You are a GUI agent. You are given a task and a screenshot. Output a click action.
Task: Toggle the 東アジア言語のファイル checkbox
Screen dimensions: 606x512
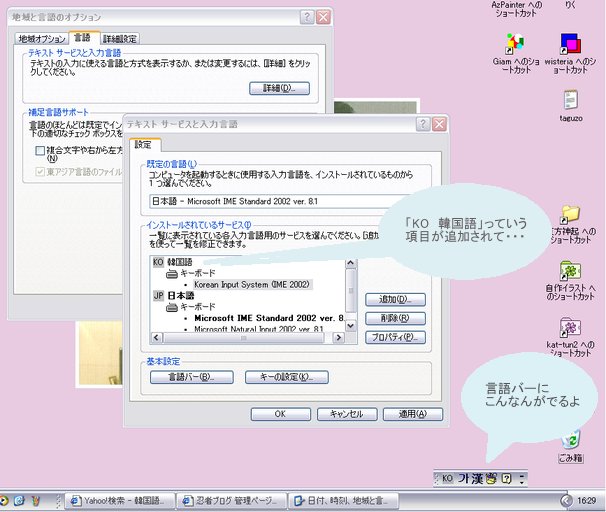click(40, 171)
